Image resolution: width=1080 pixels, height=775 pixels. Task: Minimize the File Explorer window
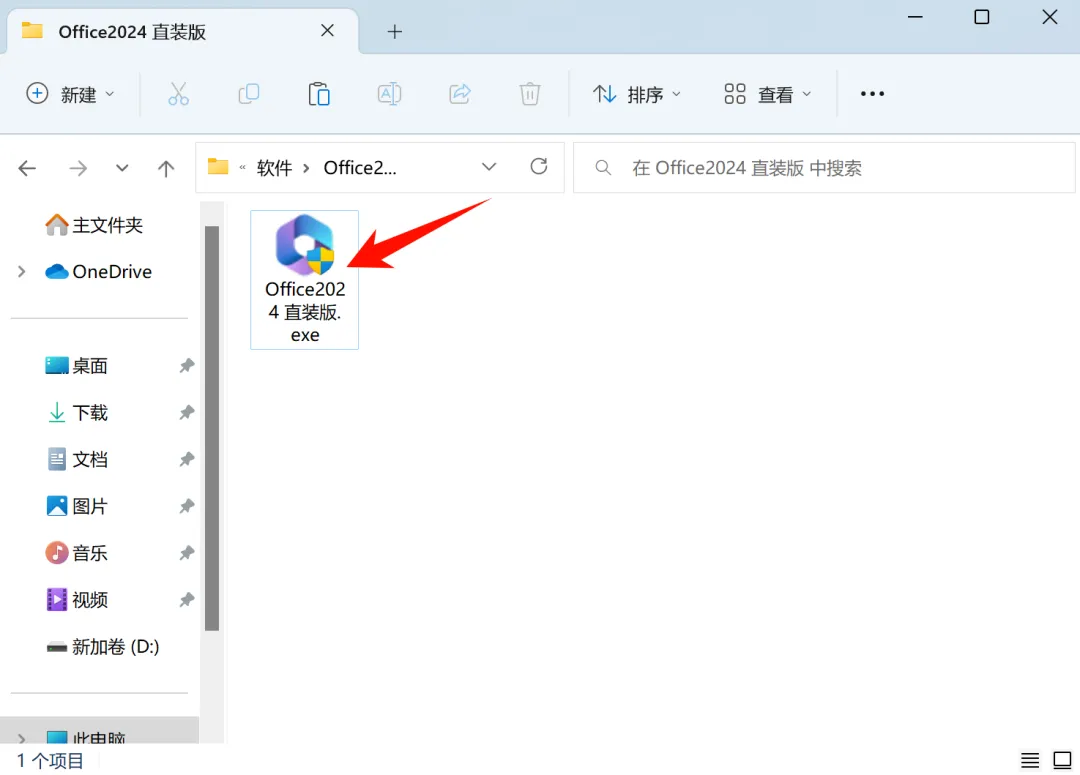click(915, 17)
